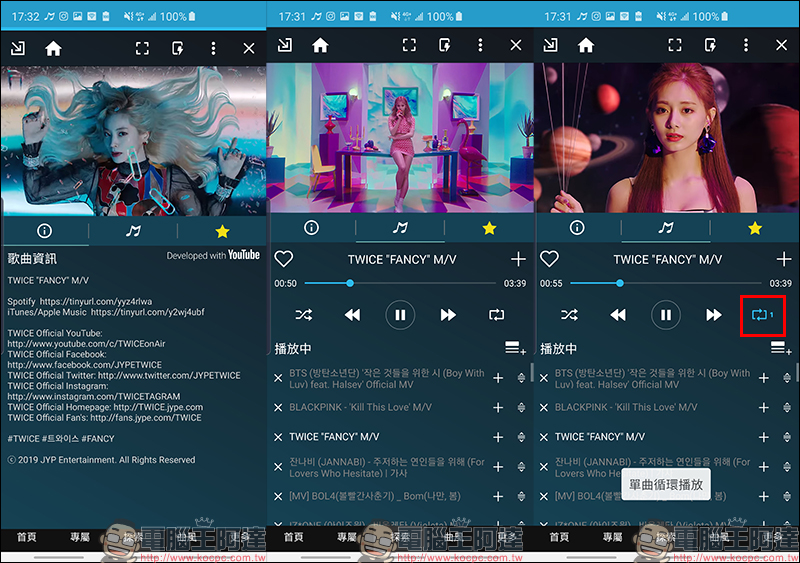The width and height of the screenshot is (800, 563).
Task: Add current song with plus beside title, right screen
Action: (784, 259)
